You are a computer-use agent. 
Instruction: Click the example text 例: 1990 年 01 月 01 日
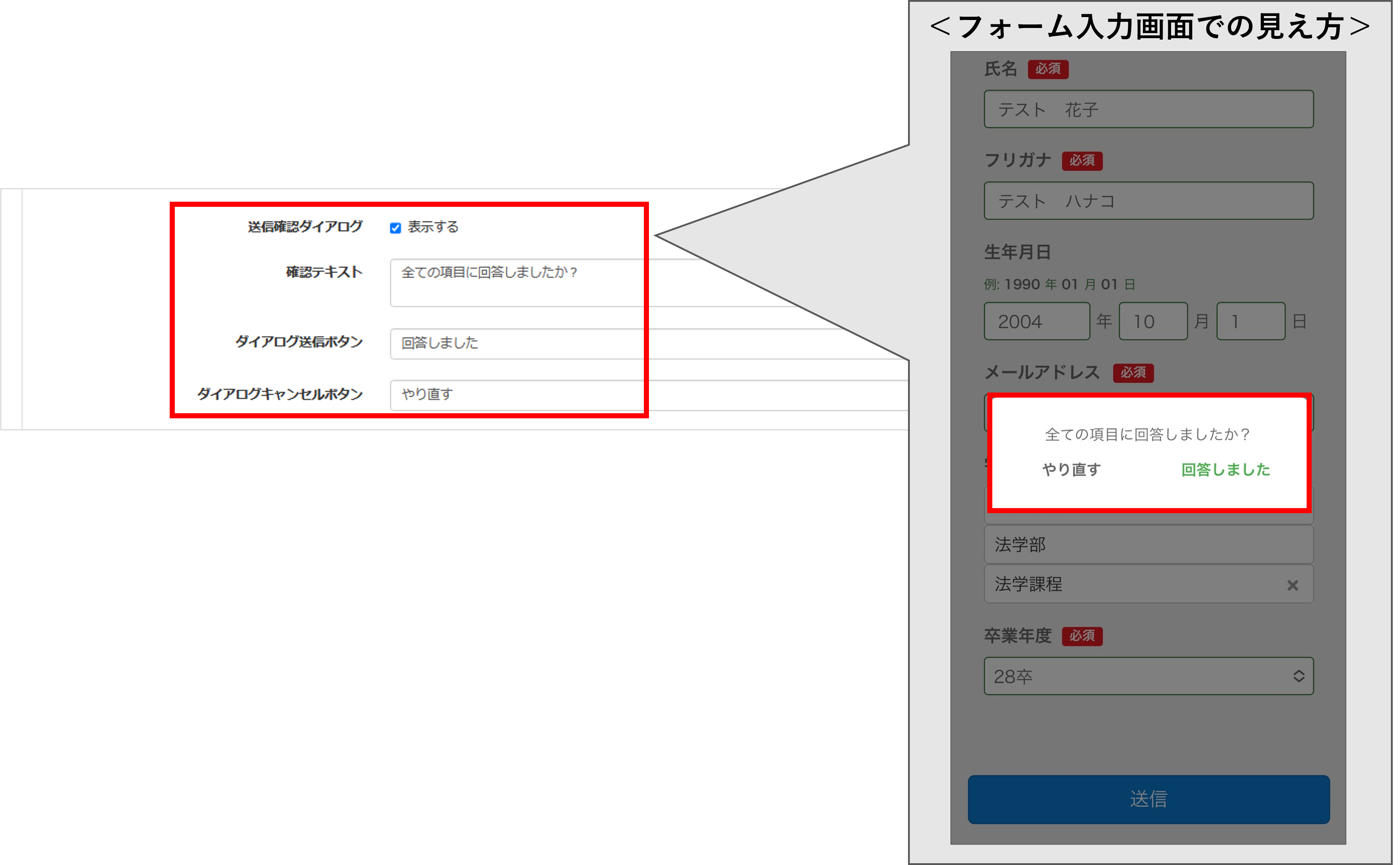click(1060, 284)
